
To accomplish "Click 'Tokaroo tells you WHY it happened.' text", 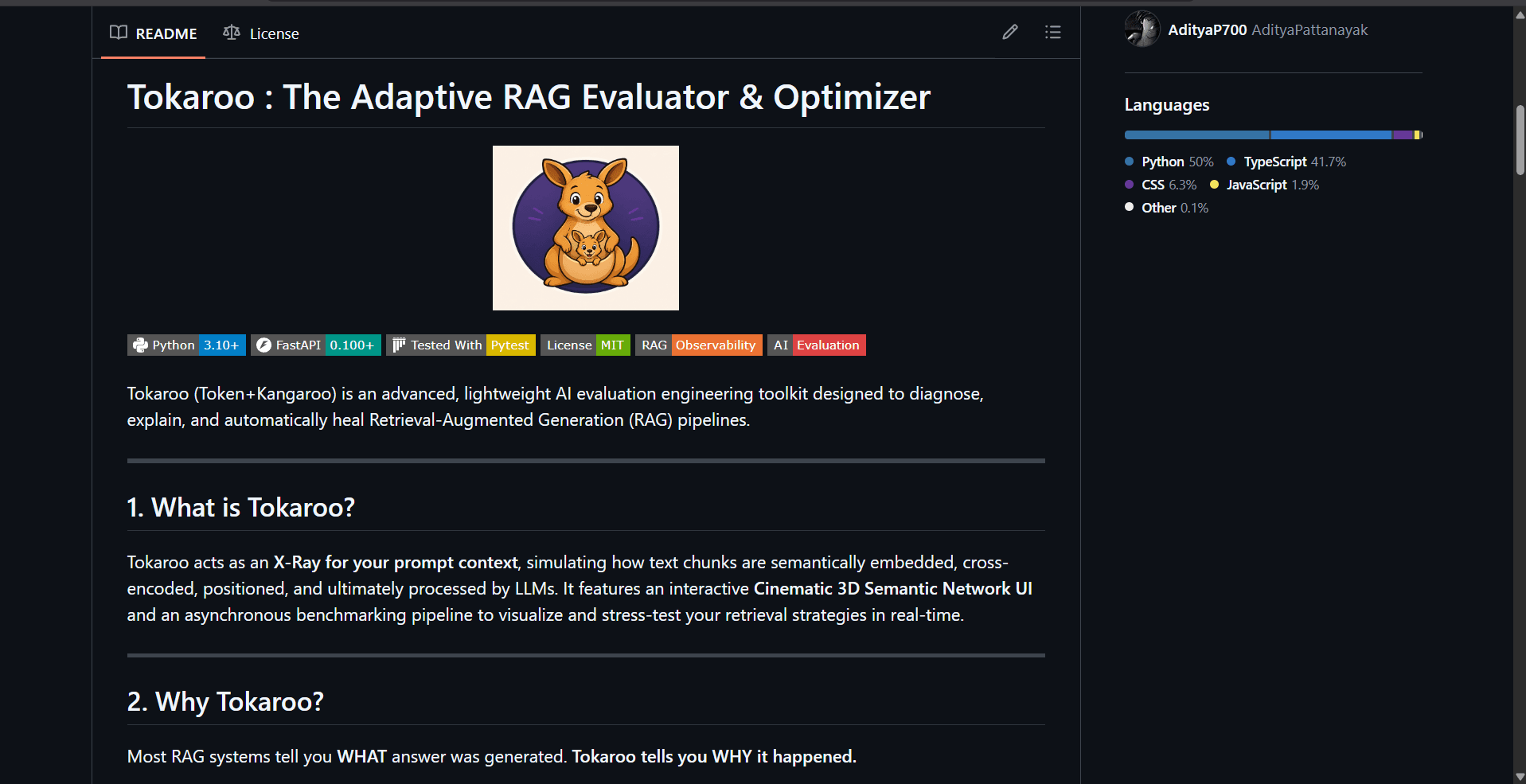I will (714, 757).
